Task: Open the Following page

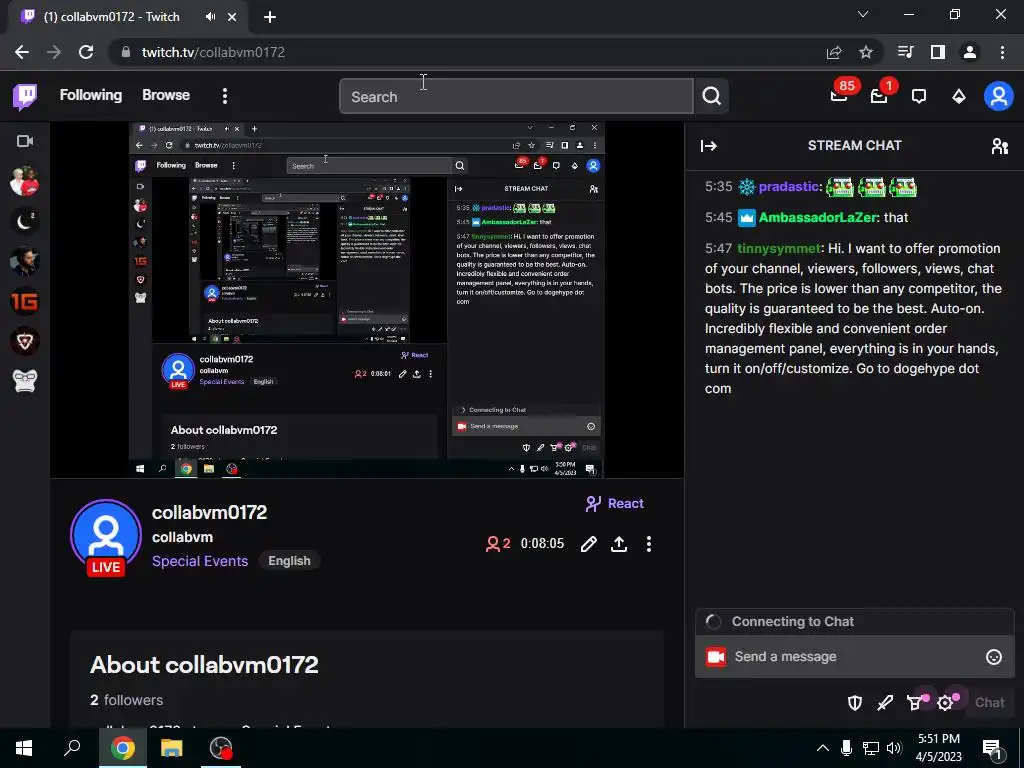Action: point(91,95)
